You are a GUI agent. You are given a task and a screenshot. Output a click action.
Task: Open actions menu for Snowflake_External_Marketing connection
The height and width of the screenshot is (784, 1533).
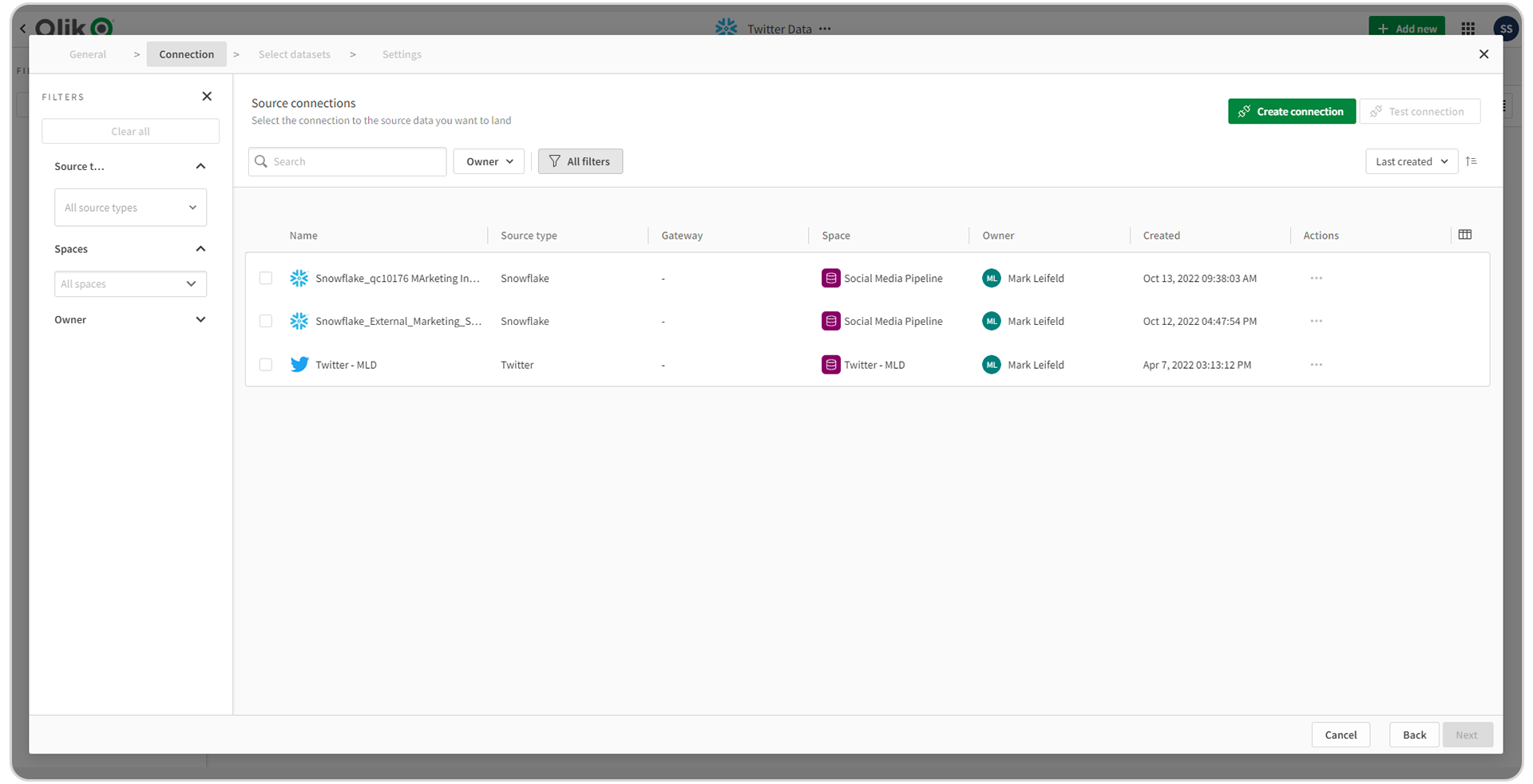click(1316, 321)
